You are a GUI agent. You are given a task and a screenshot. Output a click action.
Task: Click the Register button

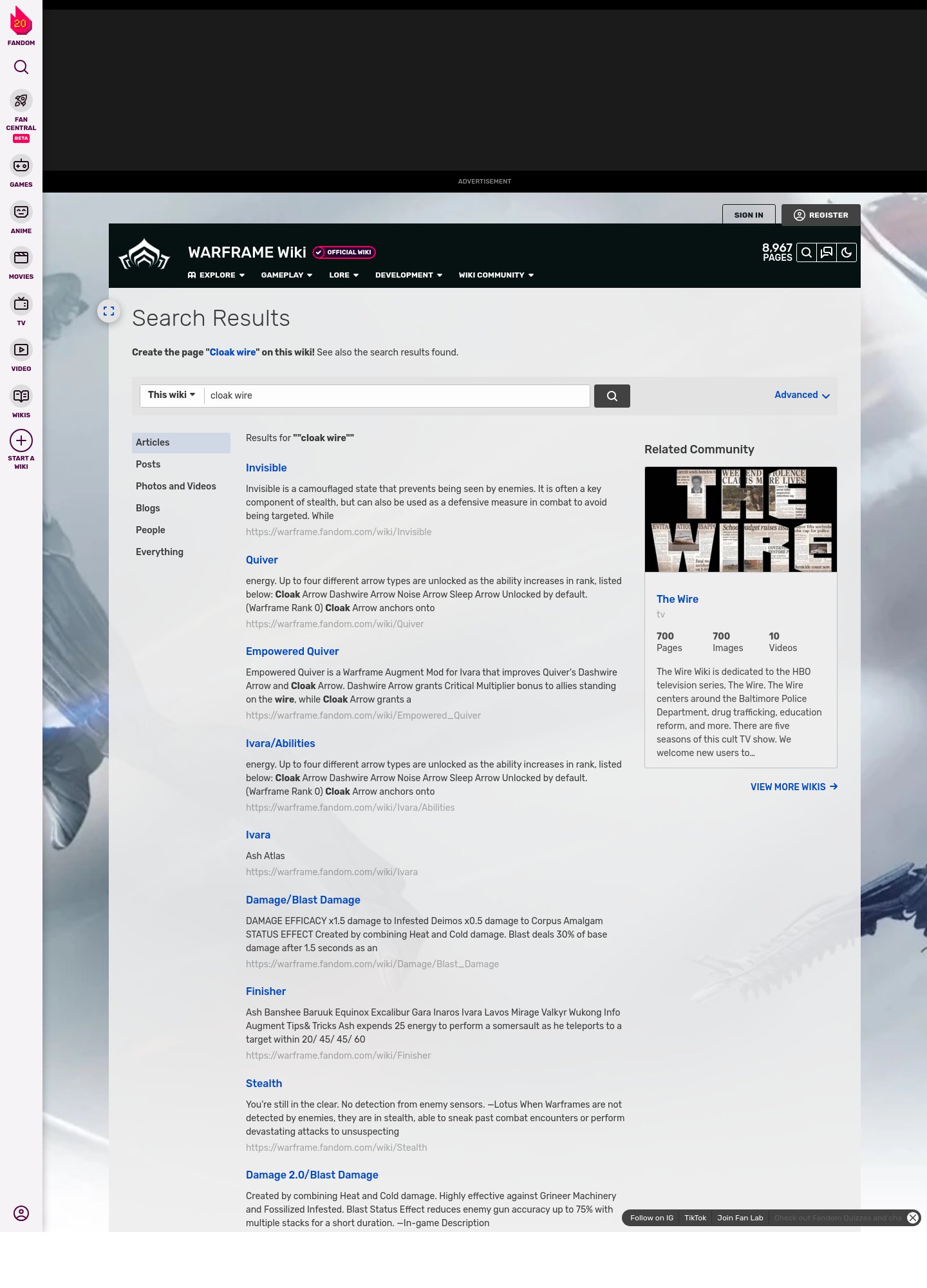pos(821,215)
